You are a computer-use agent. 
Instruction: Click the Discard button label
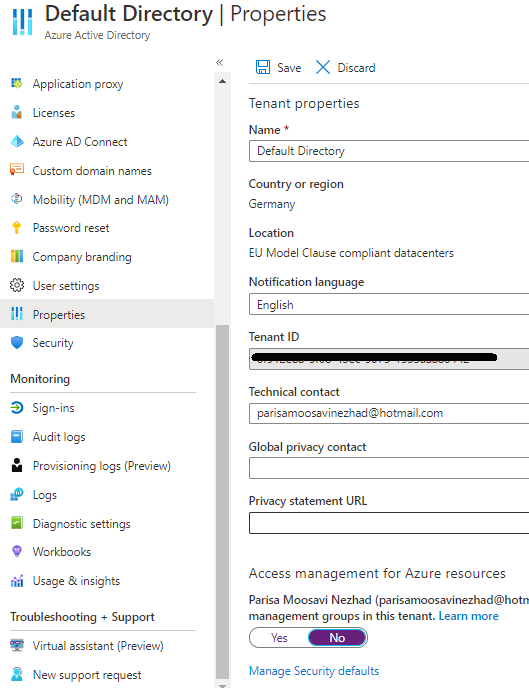pos(356,68)
